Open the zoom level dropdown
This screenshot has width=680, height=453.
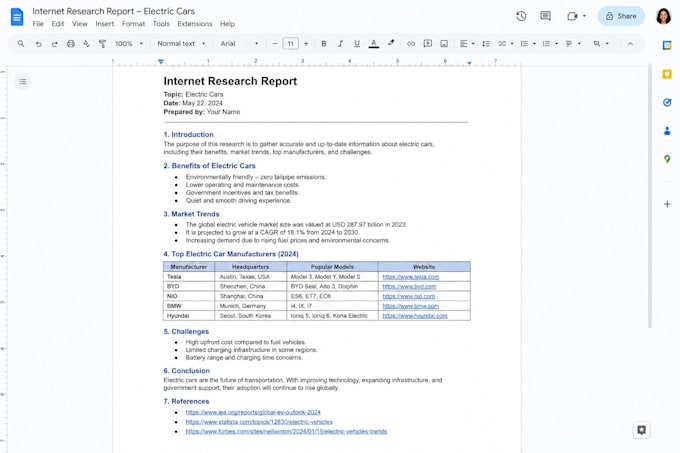click(x=128, y=44)
